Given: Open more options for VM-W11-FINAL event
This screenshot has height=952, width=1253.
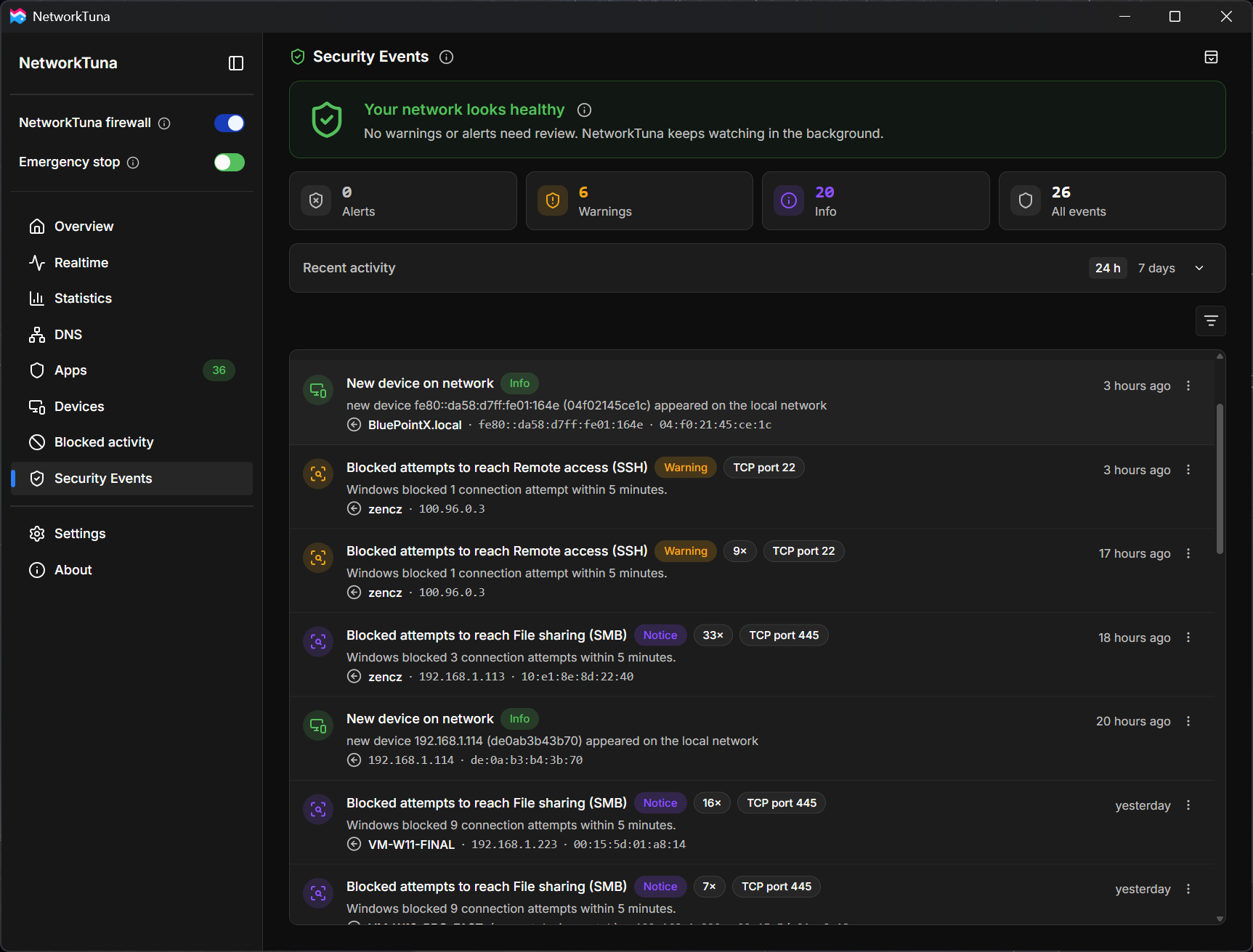Looking at the screenshot, I should [1188, 805].
